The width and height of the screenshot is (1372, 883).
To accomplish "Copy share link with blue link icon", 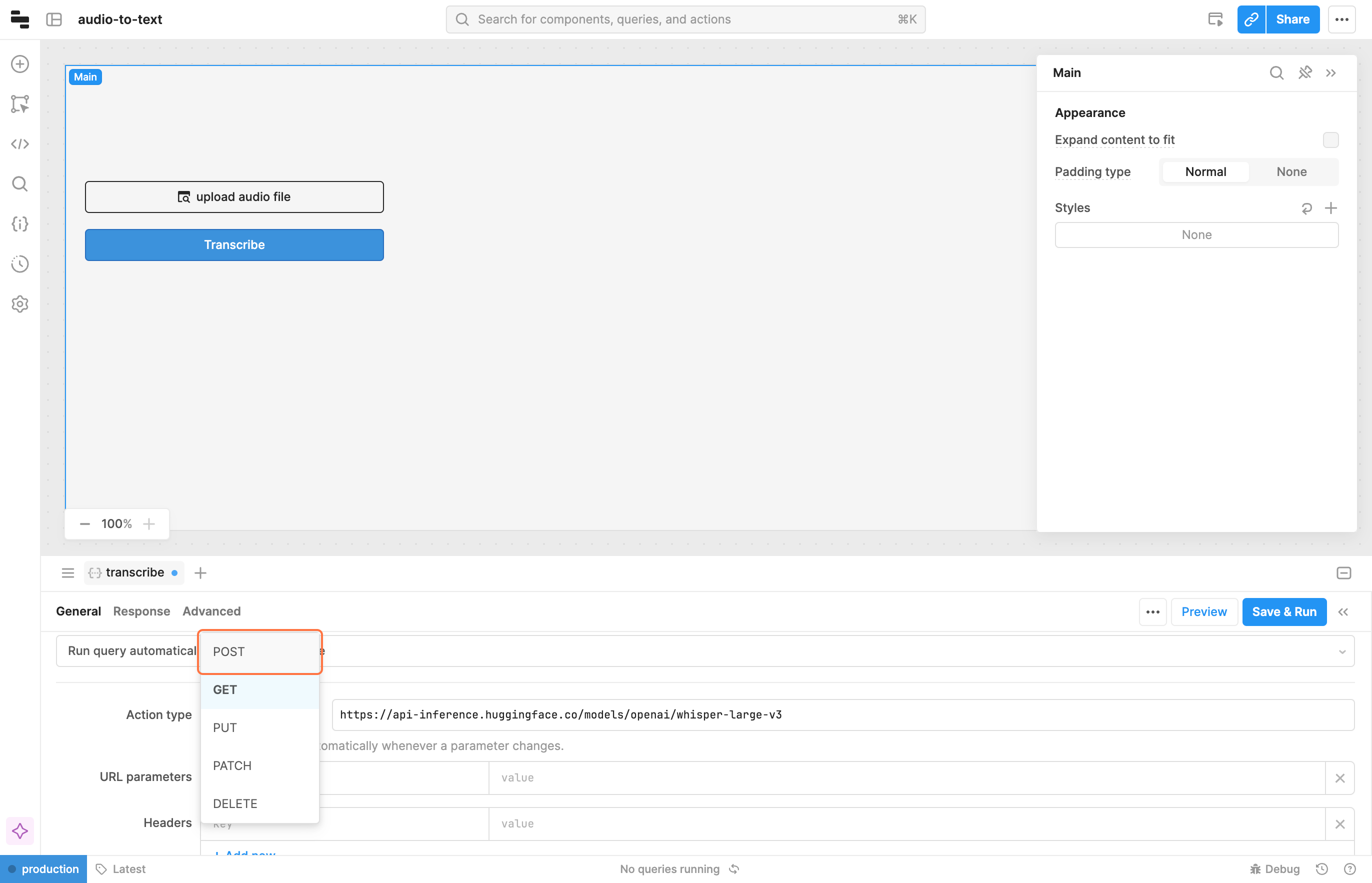I will pos(1250,19).
